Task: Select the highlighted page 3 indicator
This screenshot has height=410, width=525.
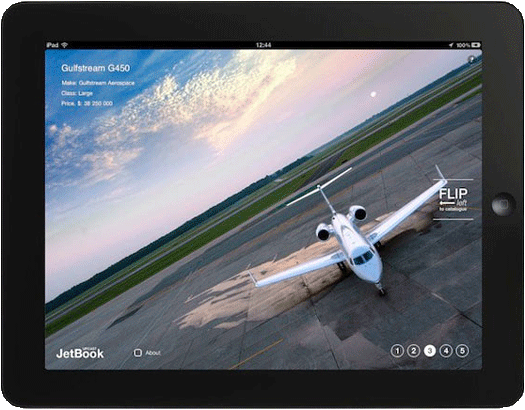Action: tap(430, 351)
